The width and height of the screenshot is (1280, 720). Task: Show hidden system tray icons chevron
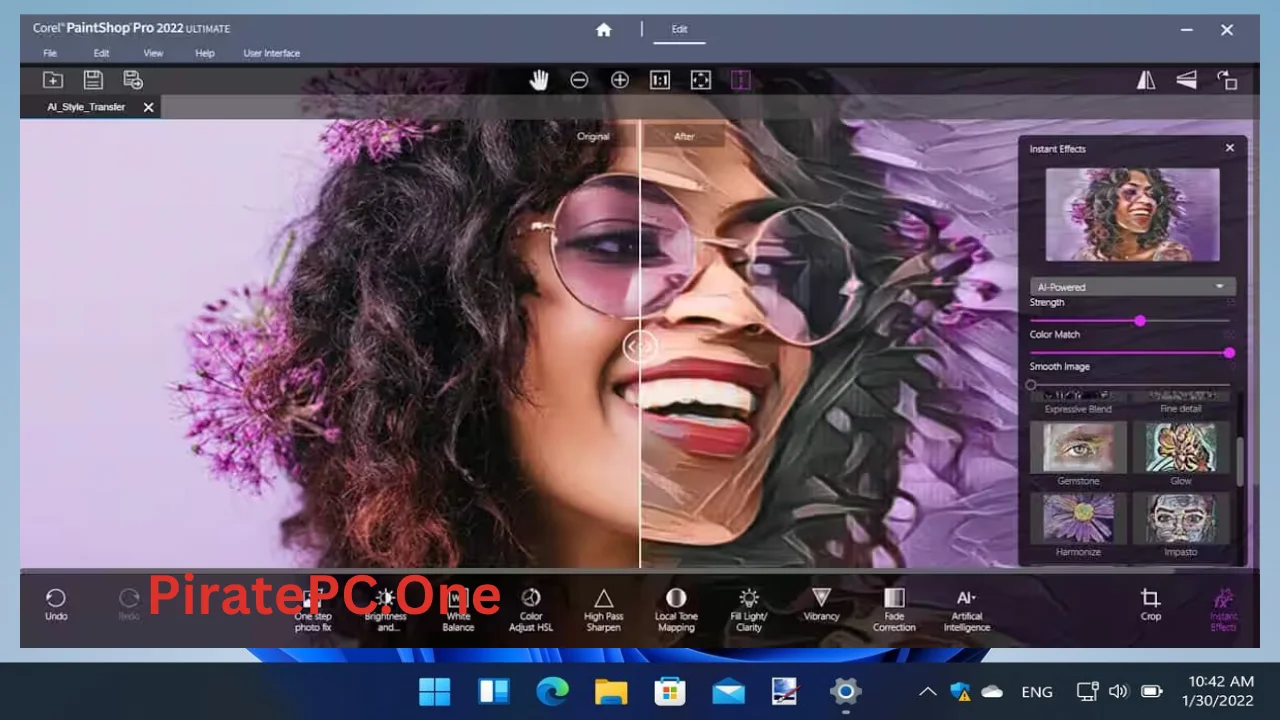coord(927,691)
